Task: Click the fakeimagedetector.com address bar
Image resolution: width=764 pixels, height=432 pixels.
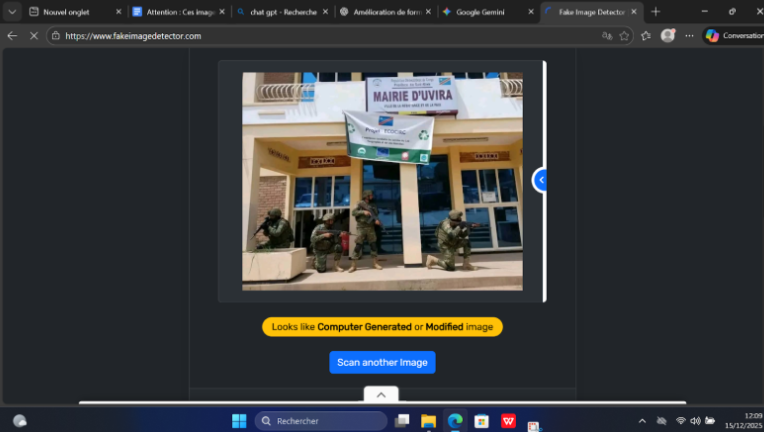Action: pos(300,35)
